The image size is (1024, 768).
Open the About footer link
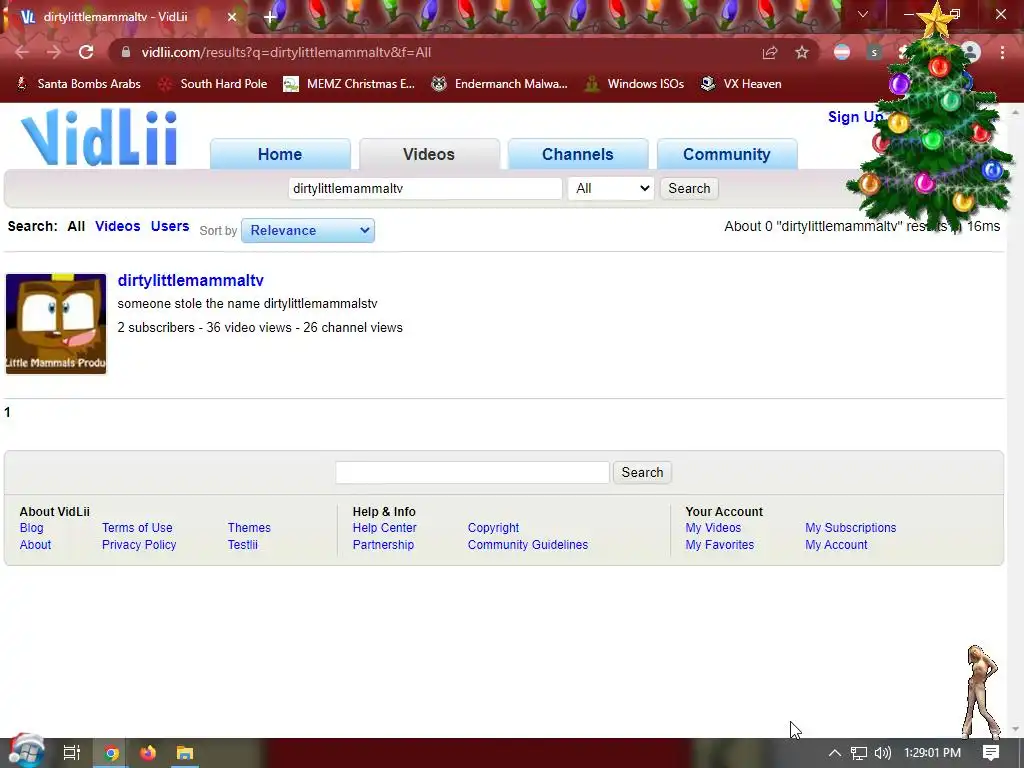[35, 545]
